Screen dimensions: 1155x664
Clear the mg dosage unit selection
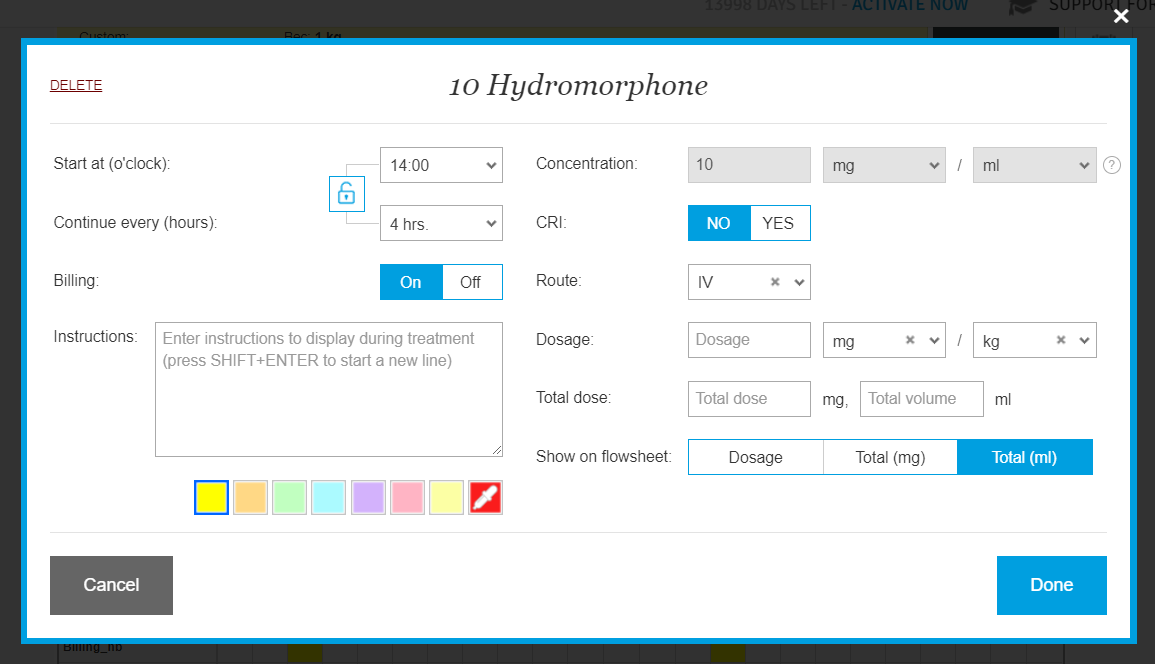tap(910, 341)
